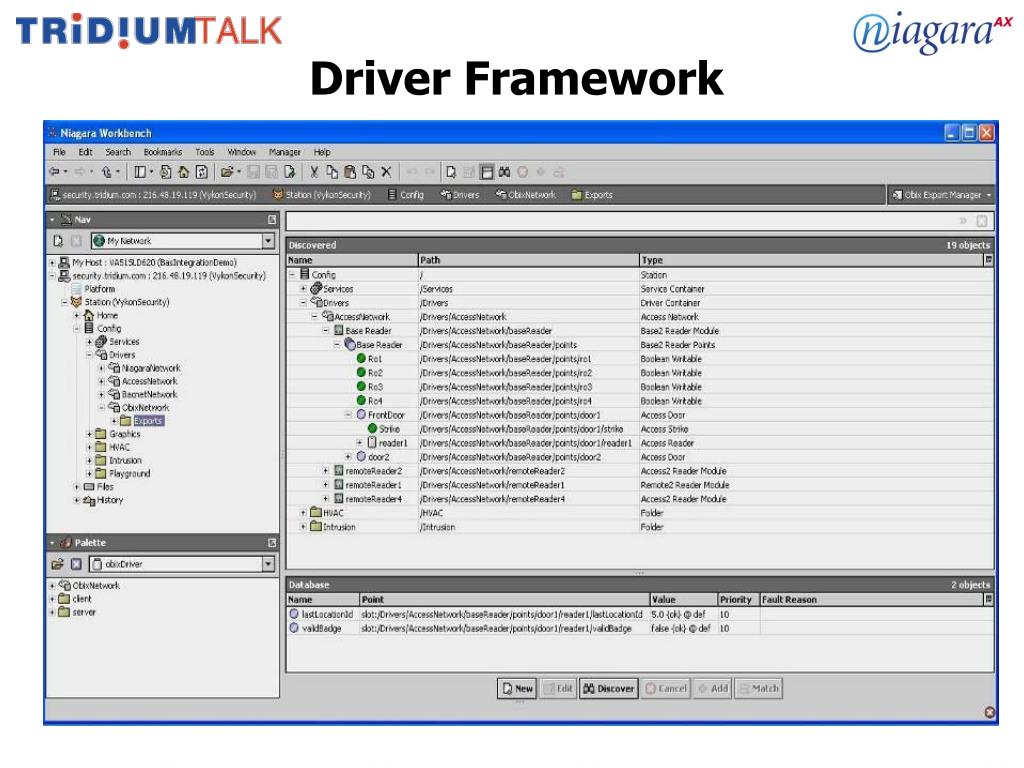The image size is (1024, 768).
Task: Click the Add button
Action: [x=712, y=688]
